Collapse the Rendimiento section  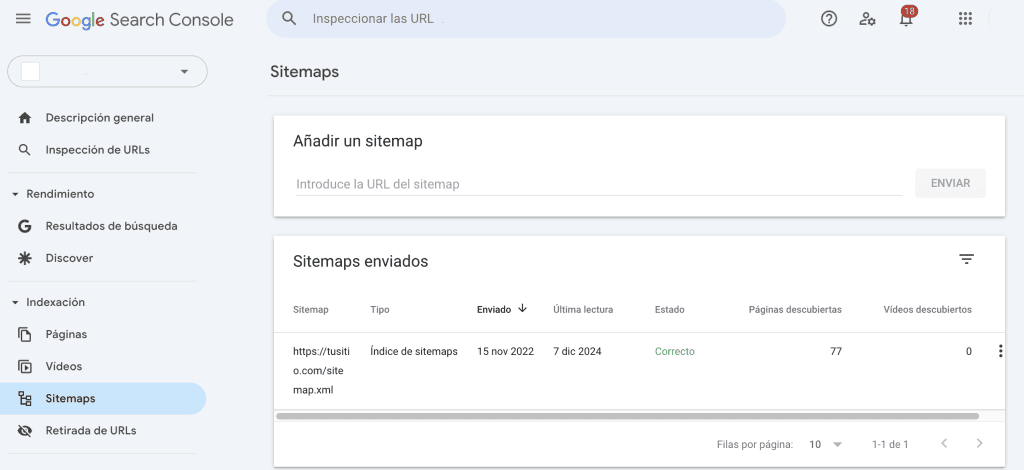pos(15,194)
